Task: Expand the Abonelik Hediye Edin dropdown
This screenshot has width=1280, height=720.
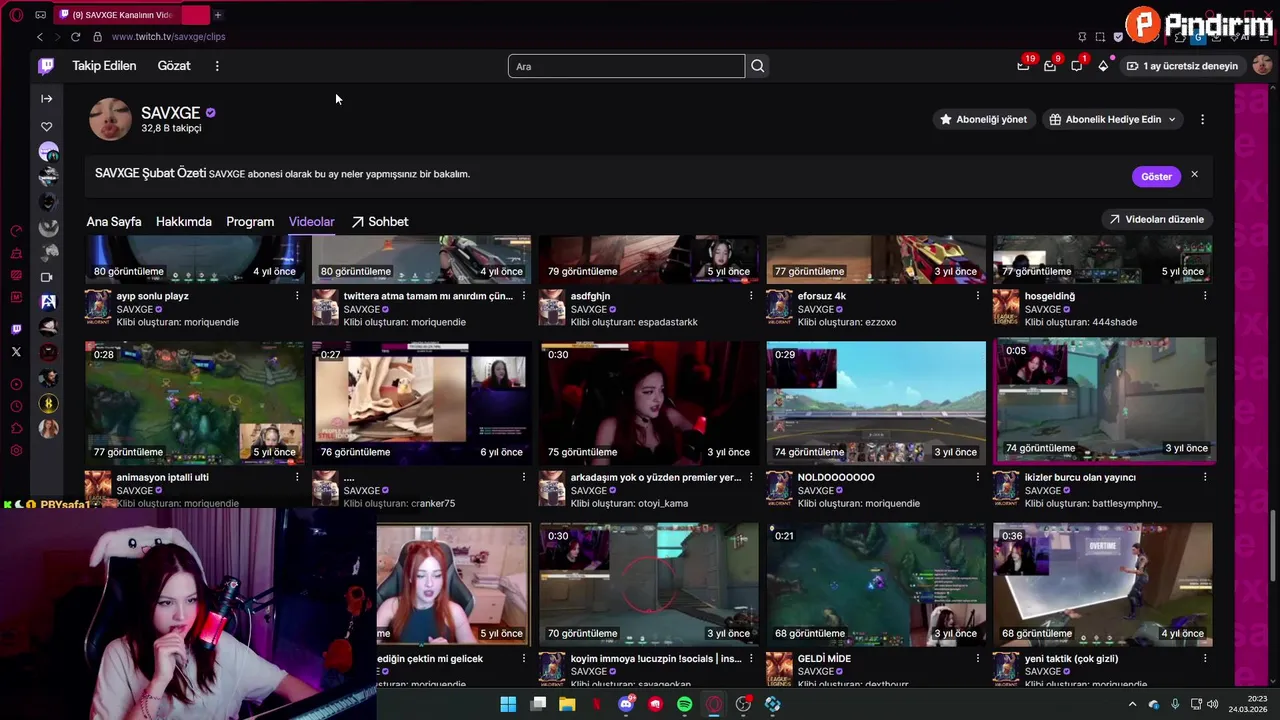Action: click(1173, 119)
